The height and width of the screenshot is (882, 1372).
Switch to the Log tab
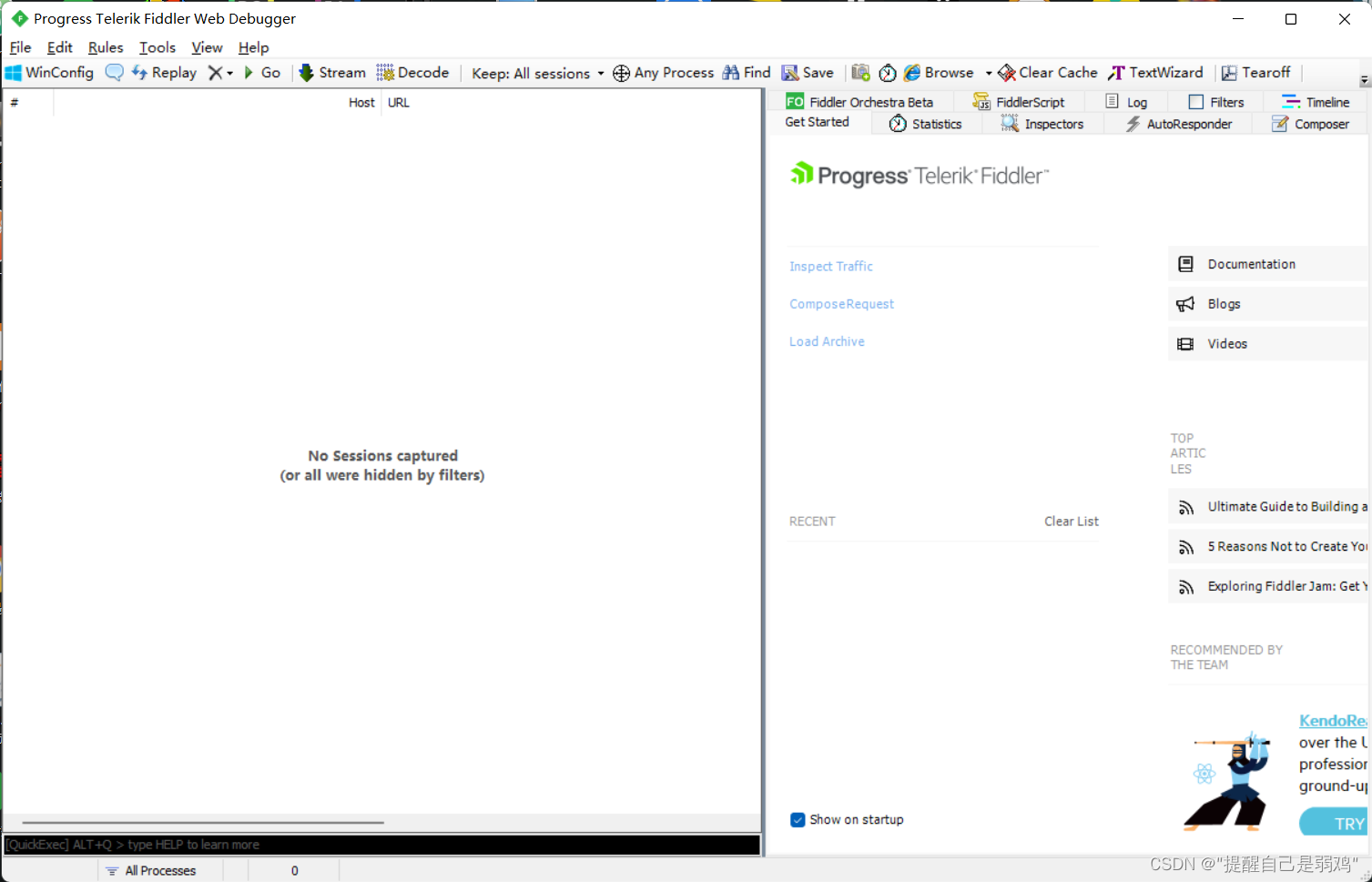(1126, 102)
